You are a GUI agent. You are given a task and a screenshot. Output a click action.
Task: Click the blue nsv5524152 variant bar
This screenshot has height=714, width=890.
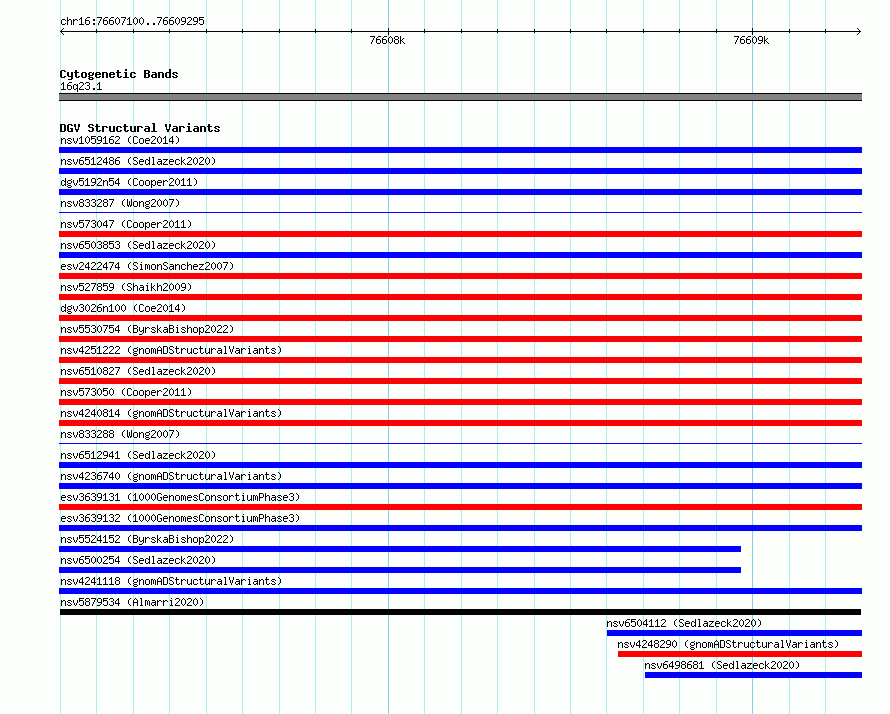point(400,549)
